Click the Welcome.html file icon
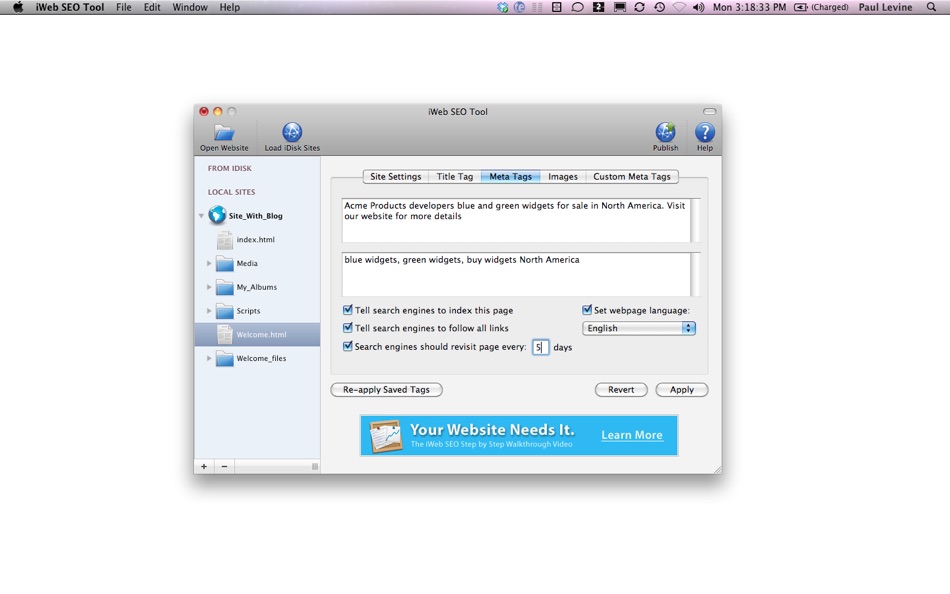 click(224, 334)
